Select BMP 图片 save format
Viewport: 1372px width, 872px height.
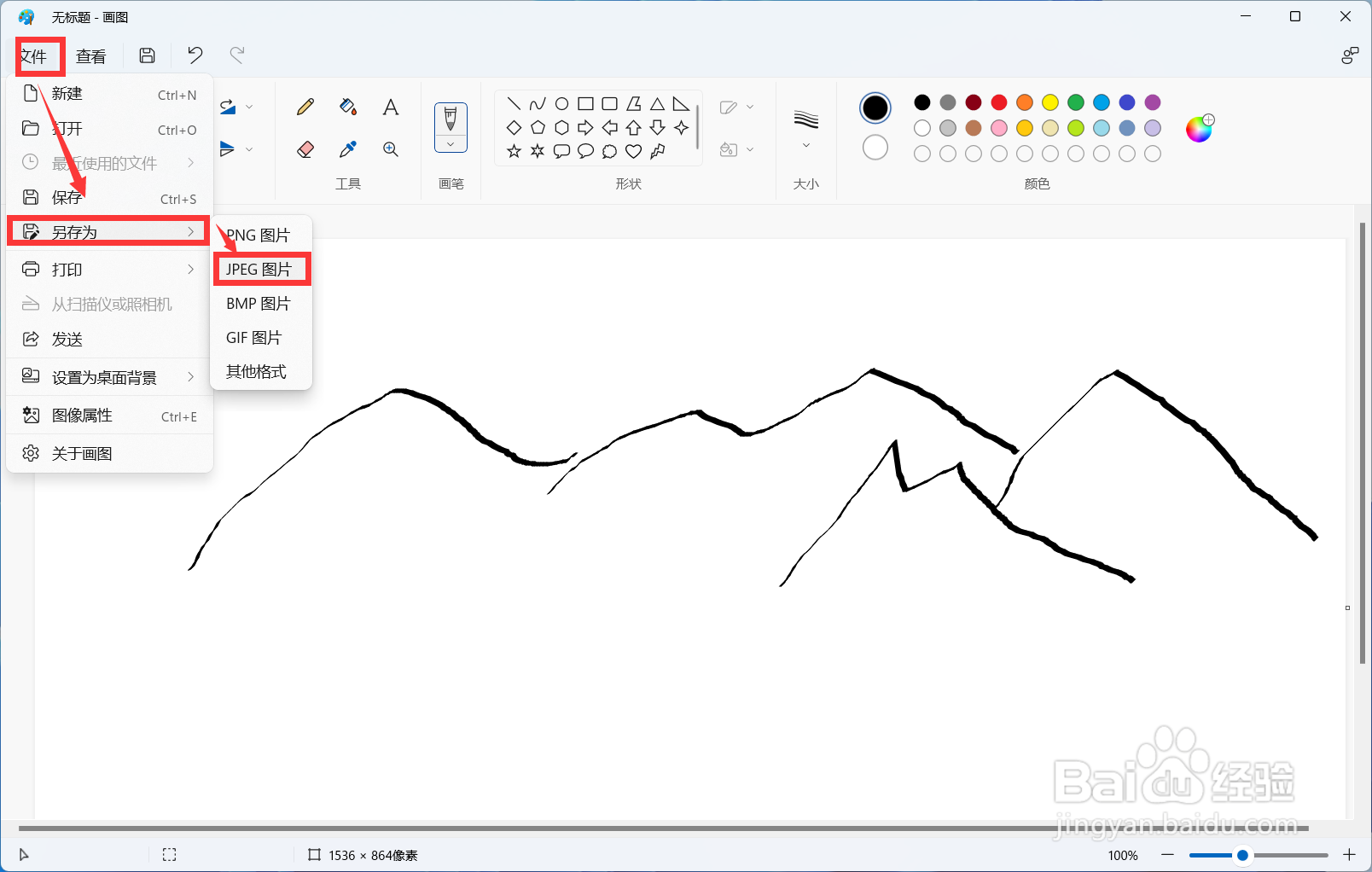click(261, 303)
